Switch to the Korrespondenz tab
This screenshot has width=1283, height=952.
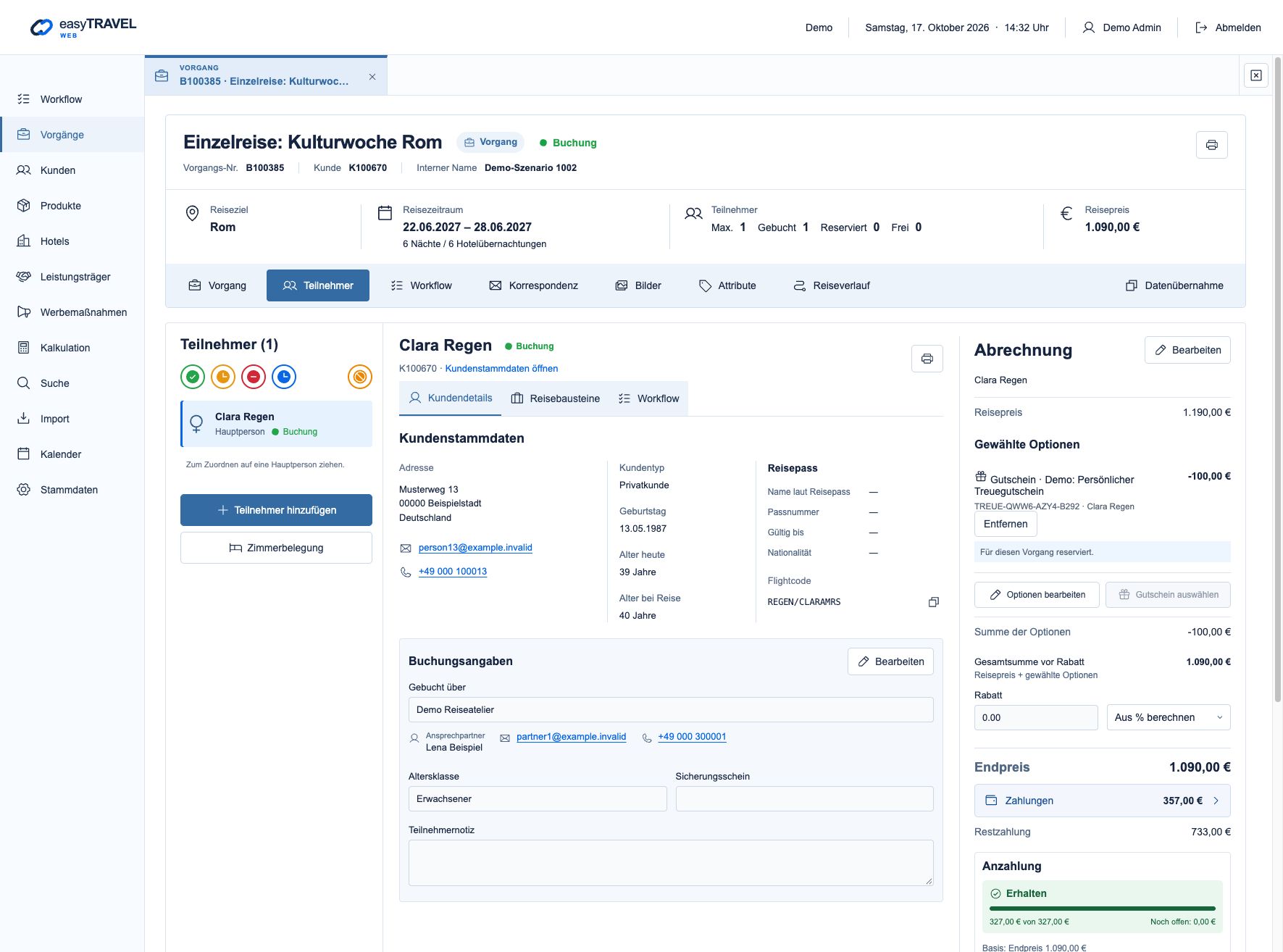tap(534, 285)
